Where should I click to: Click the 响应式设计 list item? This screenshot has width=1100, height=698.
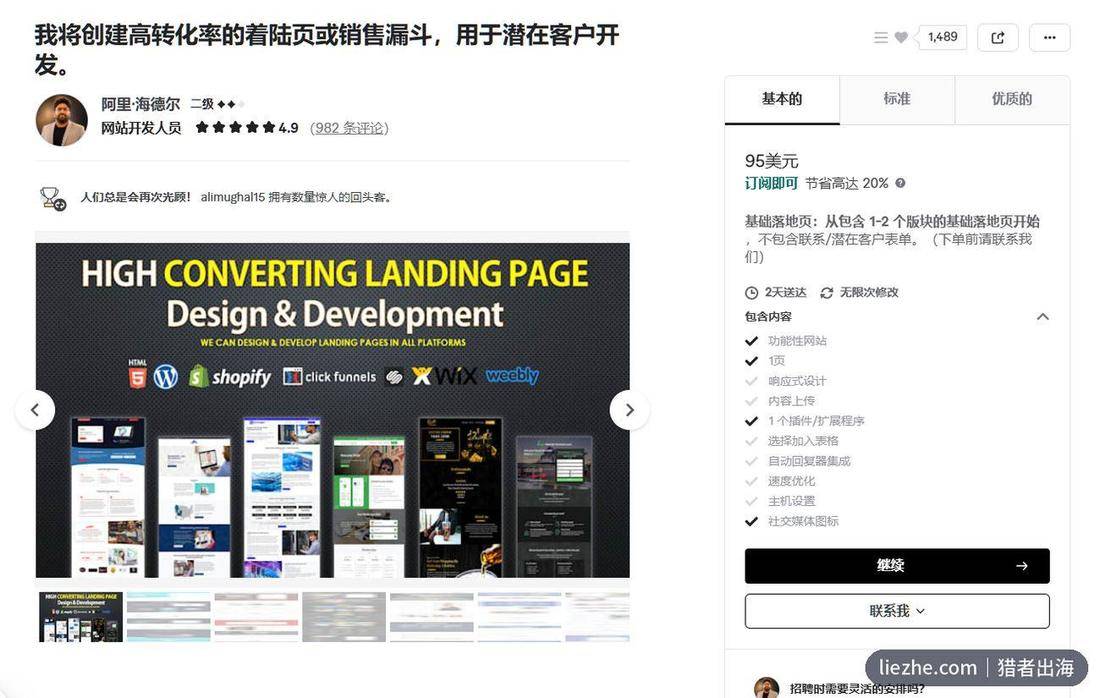797,381
